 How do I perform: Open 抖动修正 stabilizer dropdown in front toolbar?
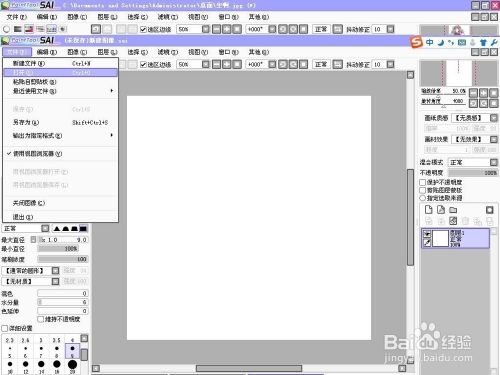point(390,64)
